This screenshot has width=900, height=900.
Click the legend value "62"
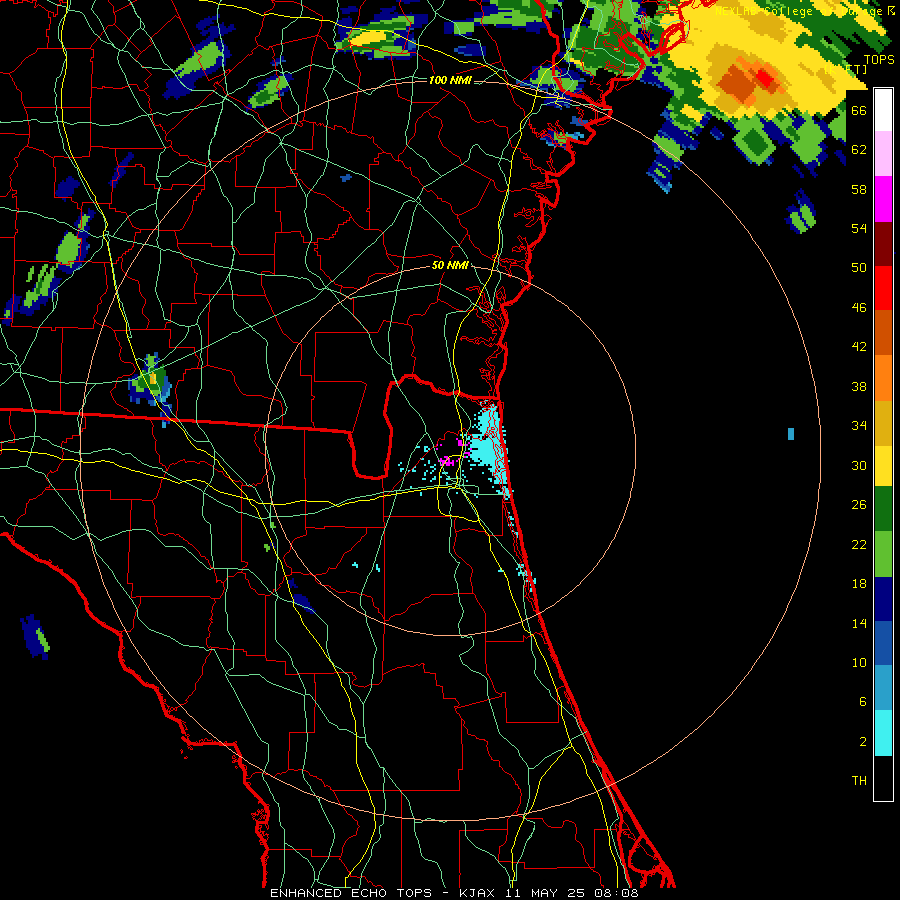(859, 150)
